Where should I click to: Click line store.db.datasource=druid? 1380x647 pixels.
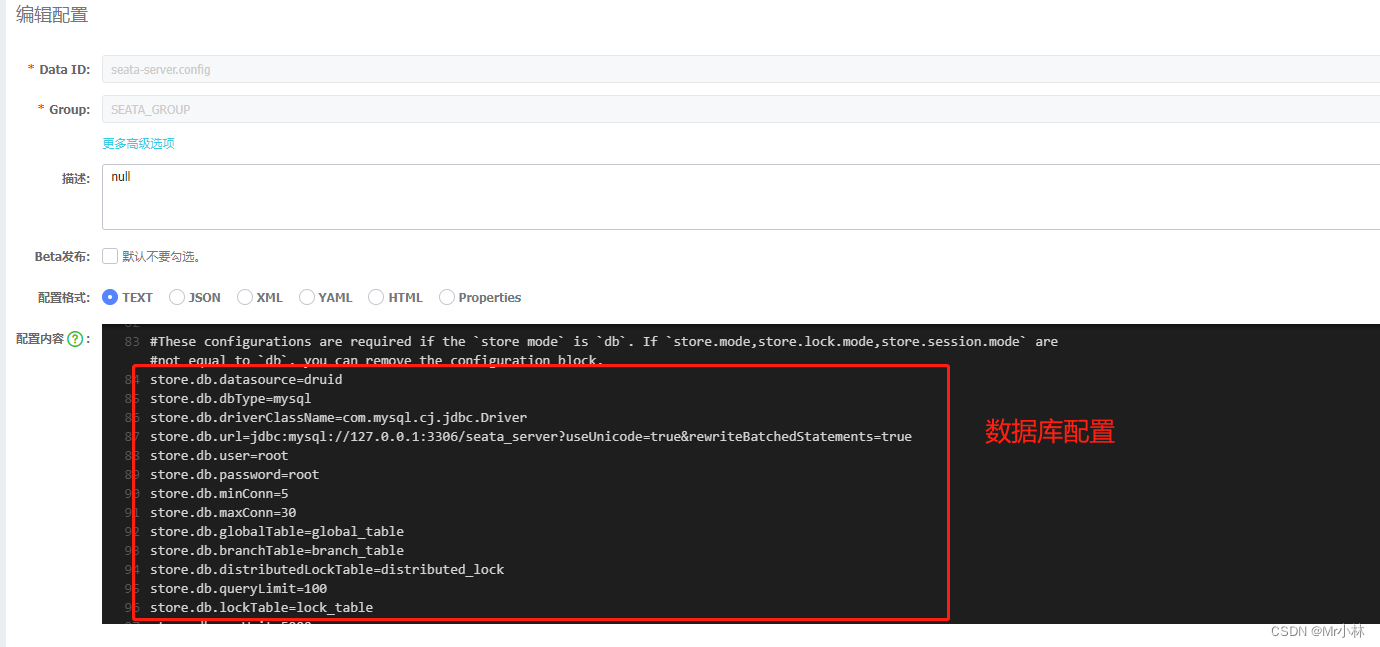tap(246, 379)
